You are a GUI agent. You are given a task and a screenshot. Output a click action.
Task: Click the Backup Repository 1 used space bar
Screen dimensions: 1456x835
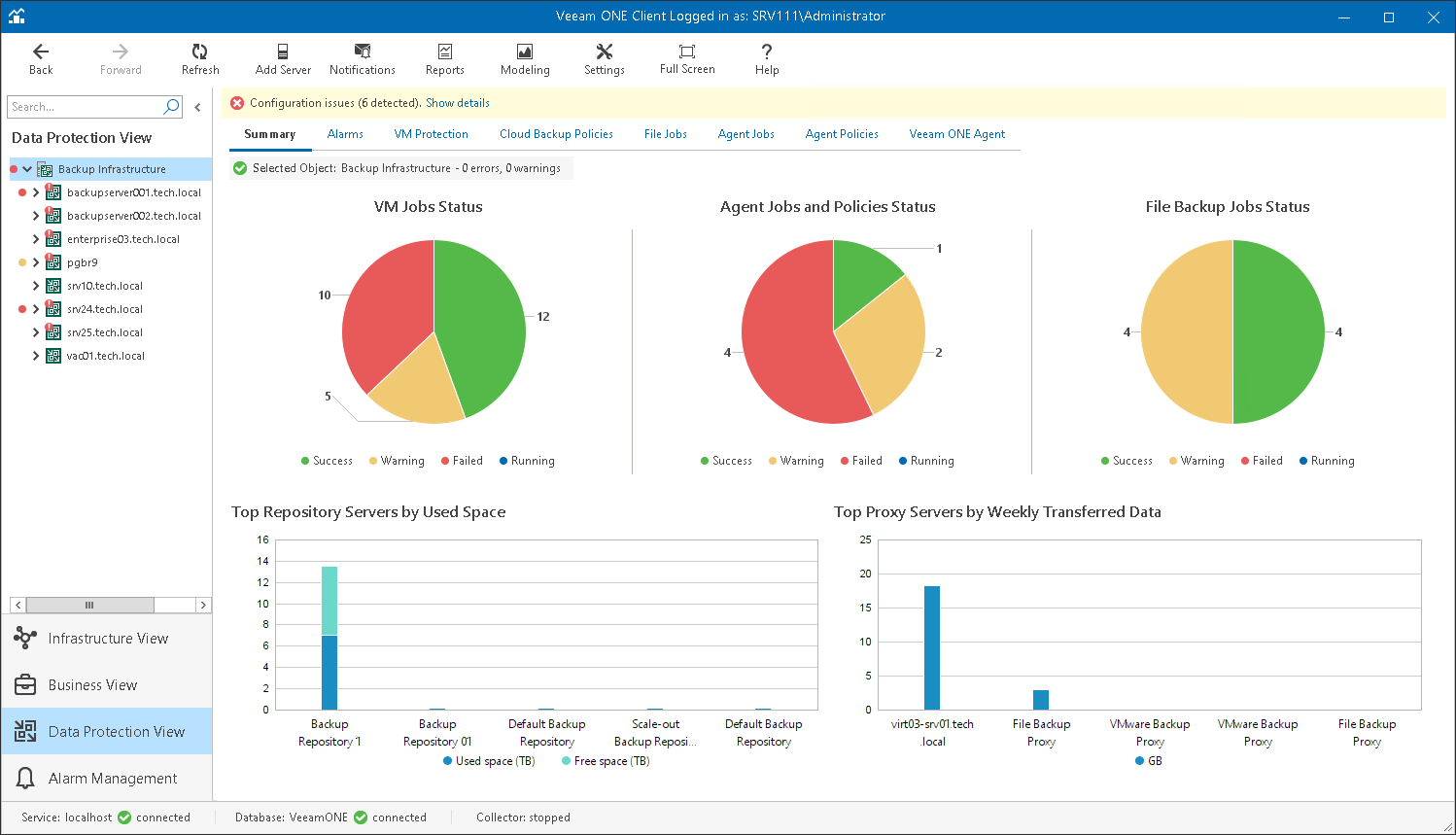tap(329, 673)
